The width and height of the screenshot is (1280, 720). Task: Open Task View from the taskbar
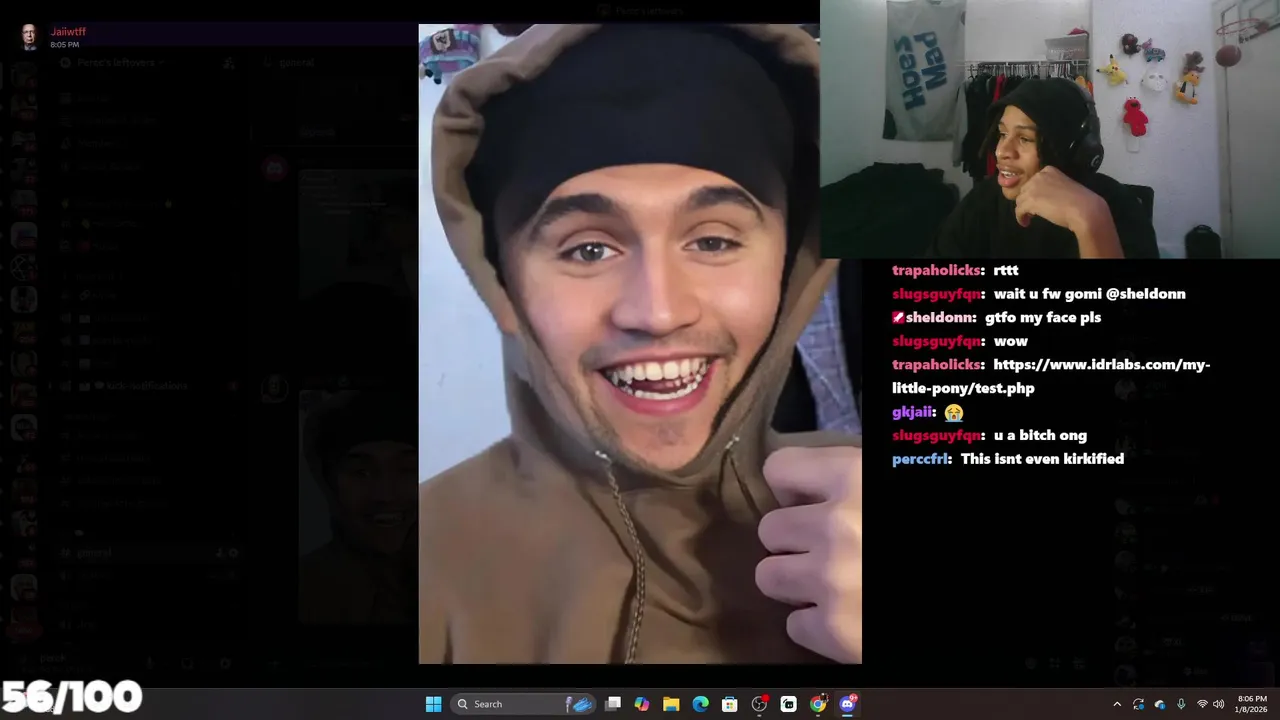tap(613, 704)
